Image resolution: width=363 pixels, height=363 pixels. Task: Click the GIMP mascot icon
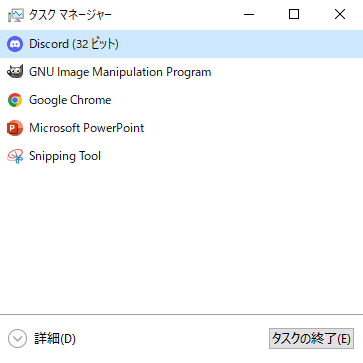15,72
